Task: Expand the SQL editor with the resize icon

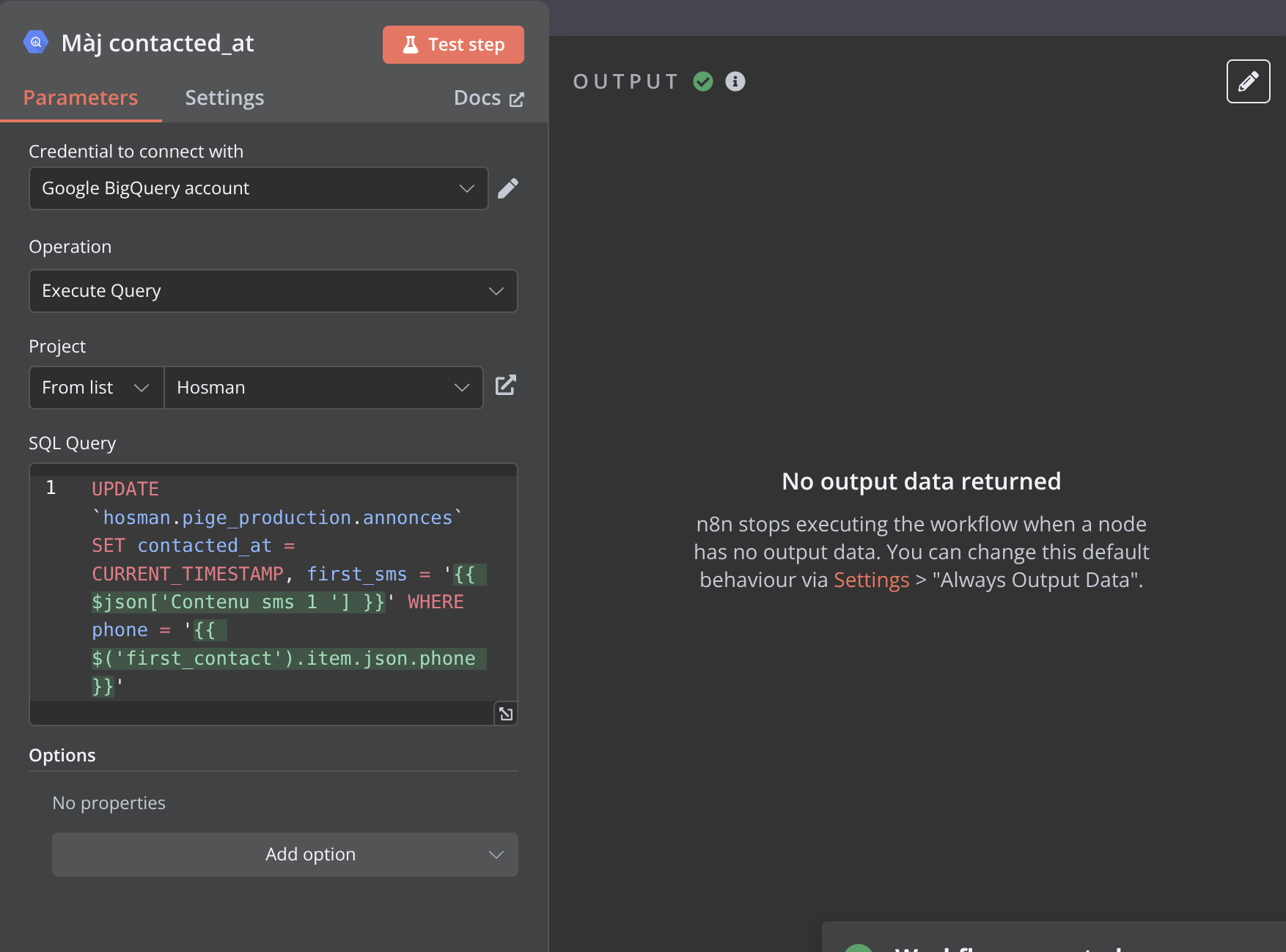Action: coord(506,714)
